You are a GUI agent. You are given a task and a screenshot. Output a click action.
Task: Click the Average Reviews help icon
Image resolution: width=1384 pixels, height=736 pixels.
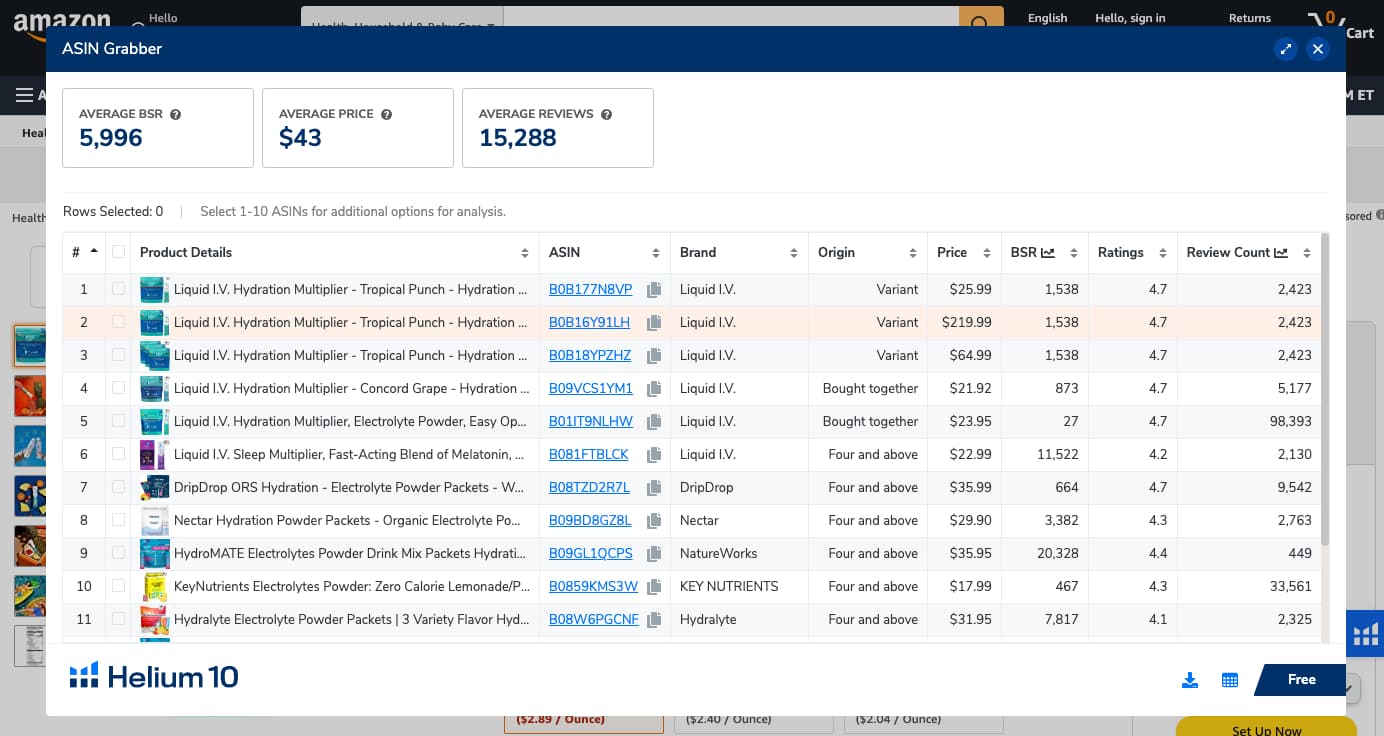[x=607, y=114]
